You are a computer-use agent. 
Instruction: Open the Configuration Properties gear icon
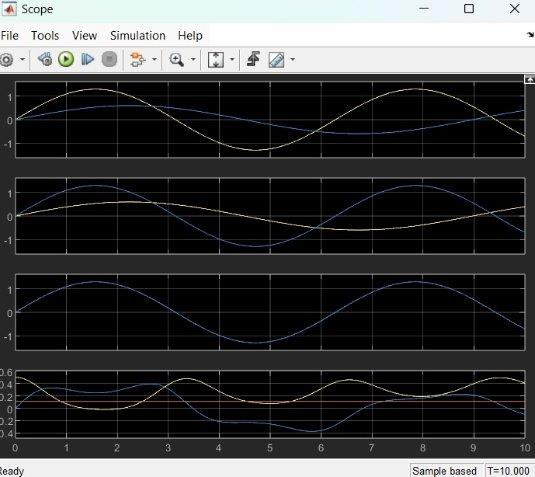tap(6, 60)
